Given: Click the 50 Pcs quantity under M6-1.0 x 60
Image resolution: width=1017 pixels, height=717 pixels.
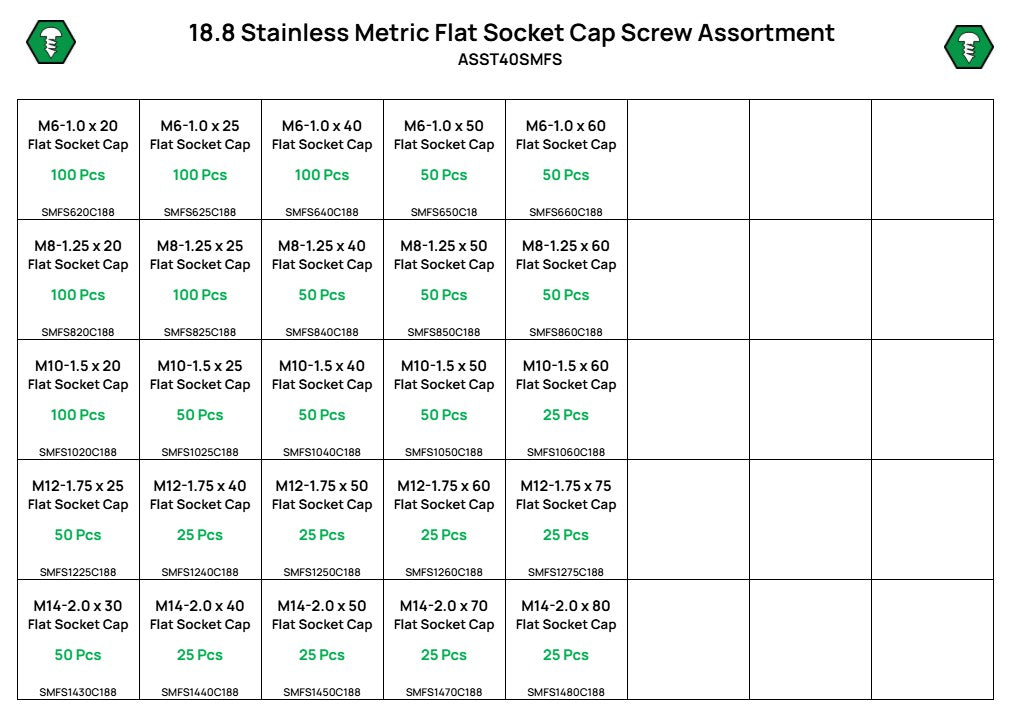Looking at the screenshot, I should (x=566, y=175).
